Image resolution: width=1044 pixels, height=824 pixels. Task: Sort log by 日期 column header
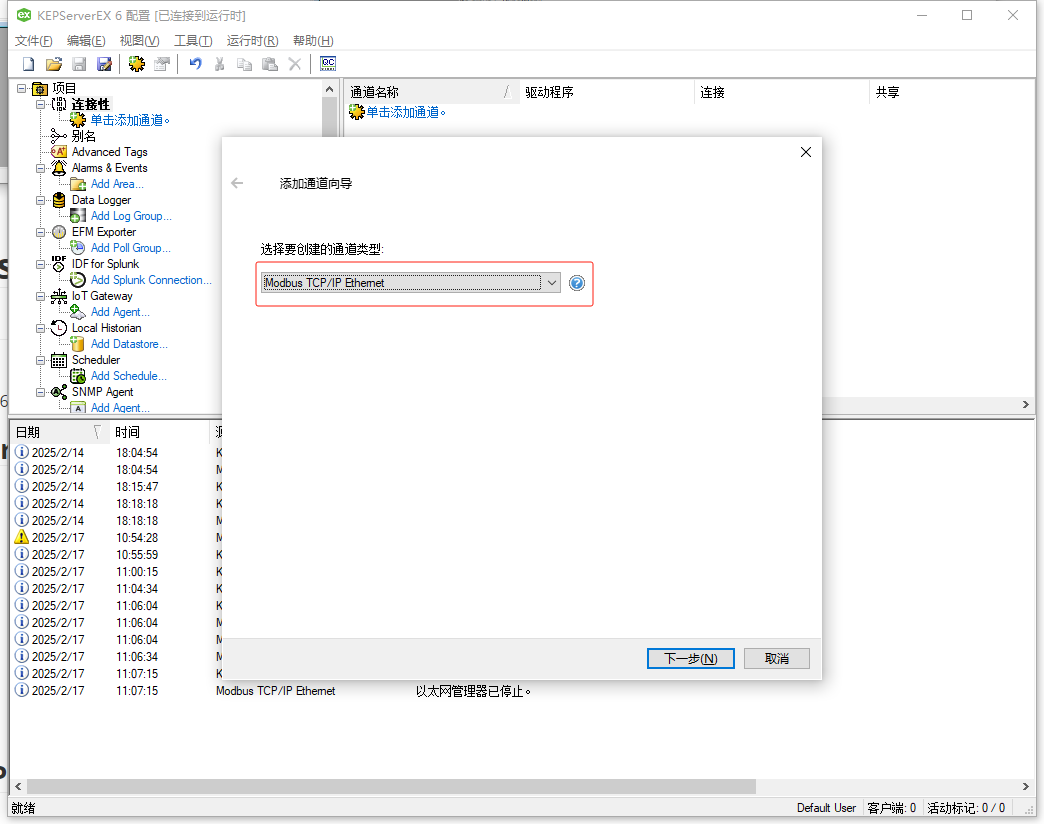click(x=59, y=432)
